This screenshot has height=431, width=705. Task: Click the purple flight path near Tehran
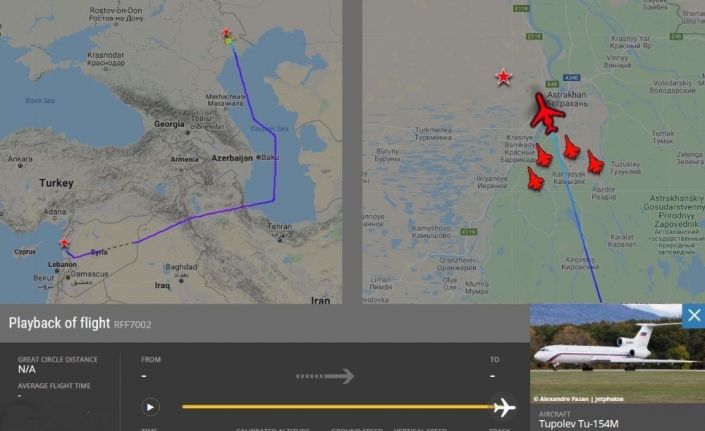click(x=262, y=204)
